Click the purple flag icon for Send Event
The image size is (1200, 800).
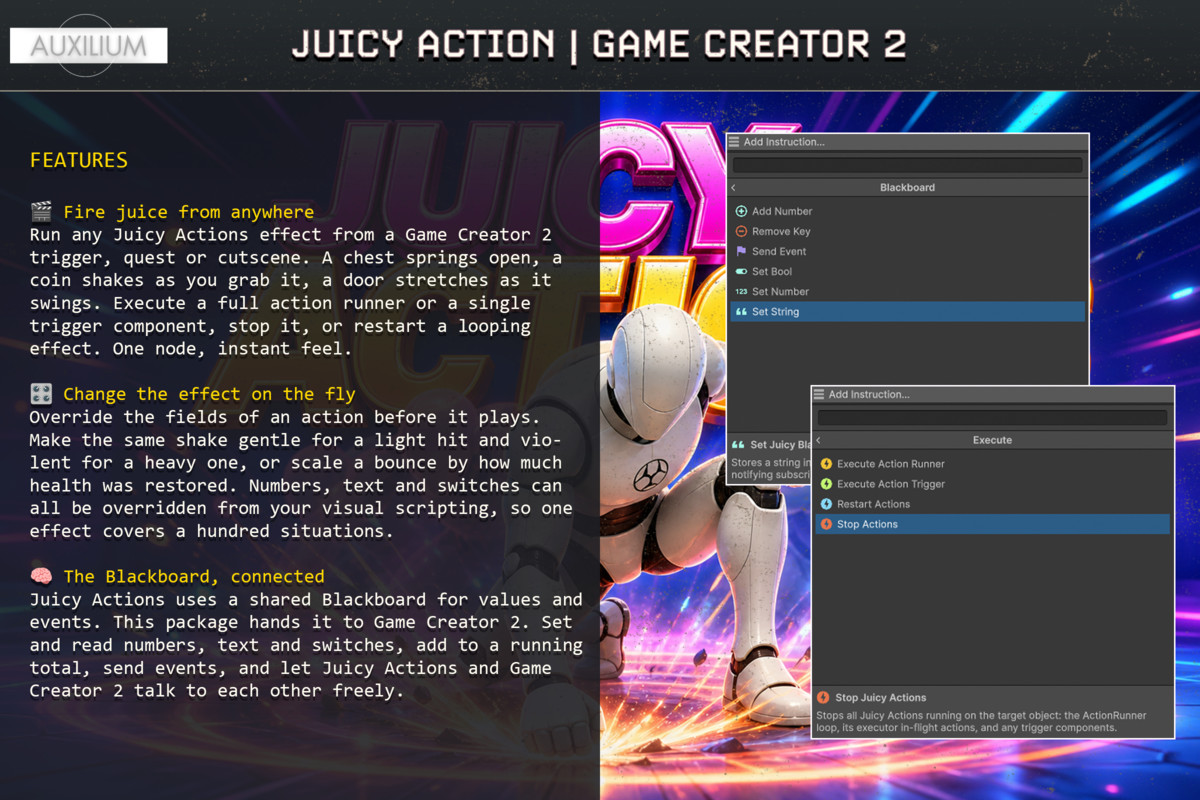click(741, 251)
